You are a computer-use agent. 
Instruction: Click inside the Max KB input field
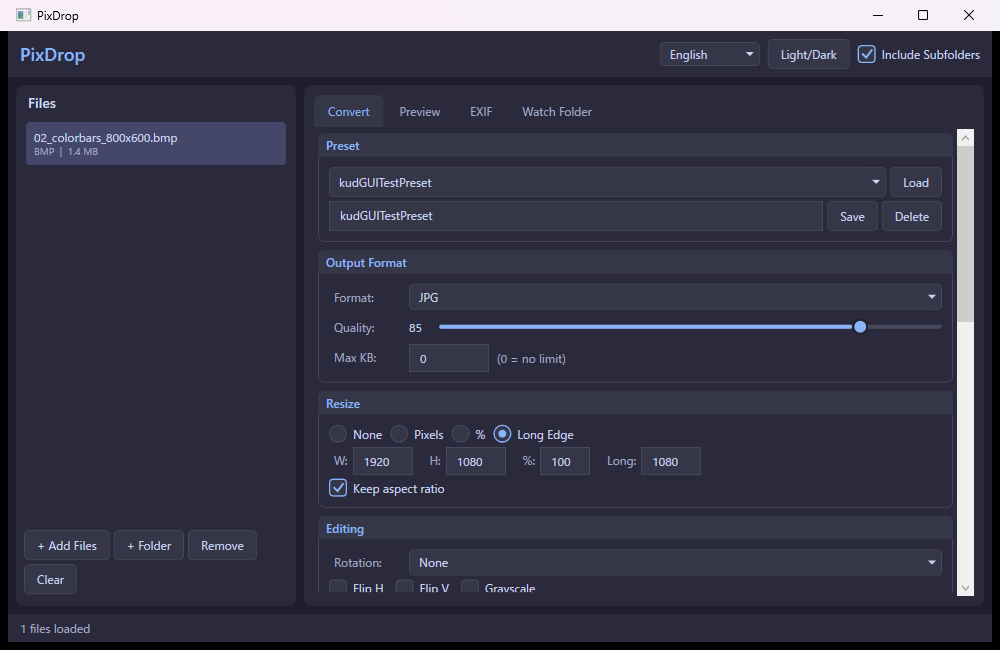448,357
